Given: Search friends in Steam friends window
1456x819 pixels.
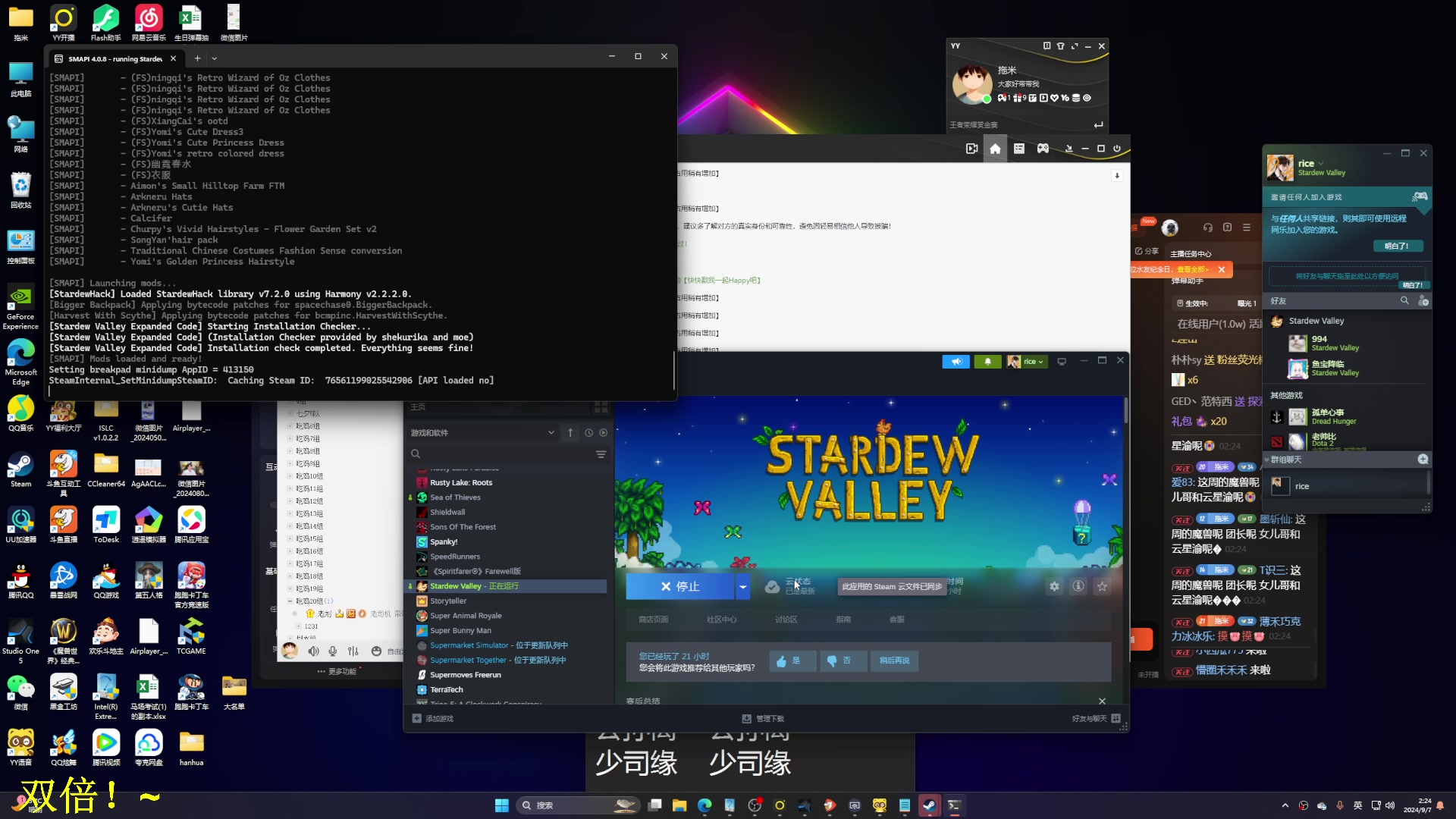Looking at the screenshot, I should point(1404,301).
